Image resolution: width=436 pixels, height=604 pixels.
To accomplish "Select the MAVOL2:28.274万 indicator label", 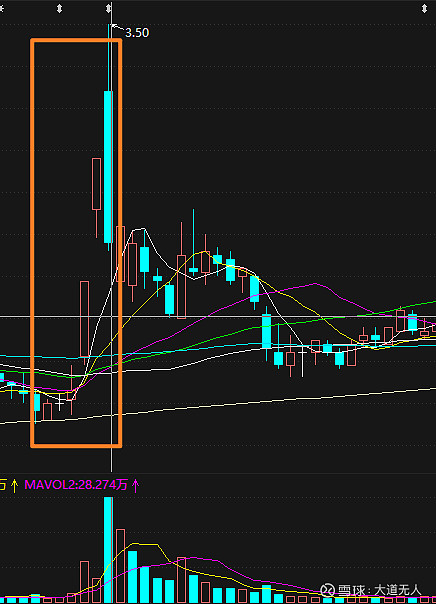I will 76,485.
